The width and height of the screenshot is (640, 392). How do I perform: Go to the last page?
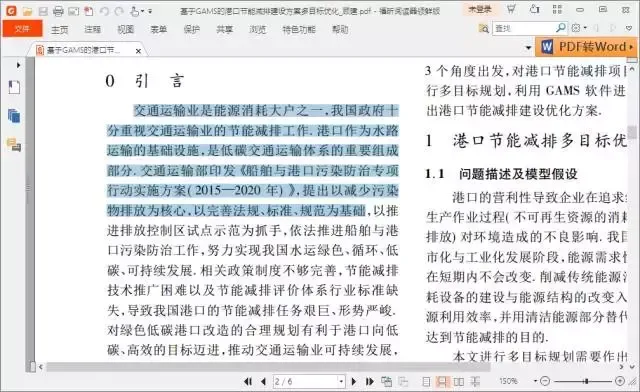pyautogui.click(x=369, y=381)
